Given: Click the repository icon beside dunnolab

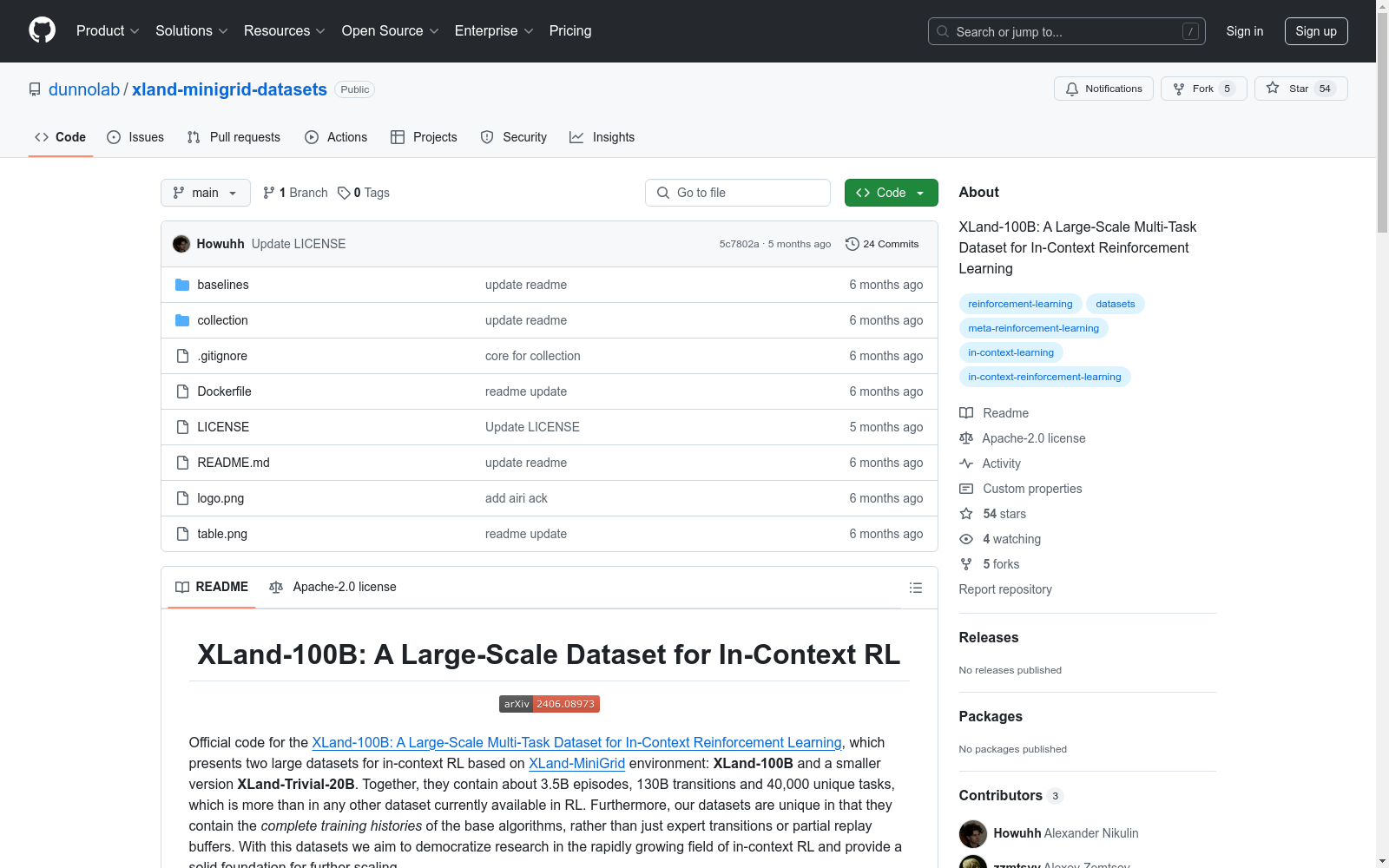Looking at the screenshot, I should pos(35,89).
